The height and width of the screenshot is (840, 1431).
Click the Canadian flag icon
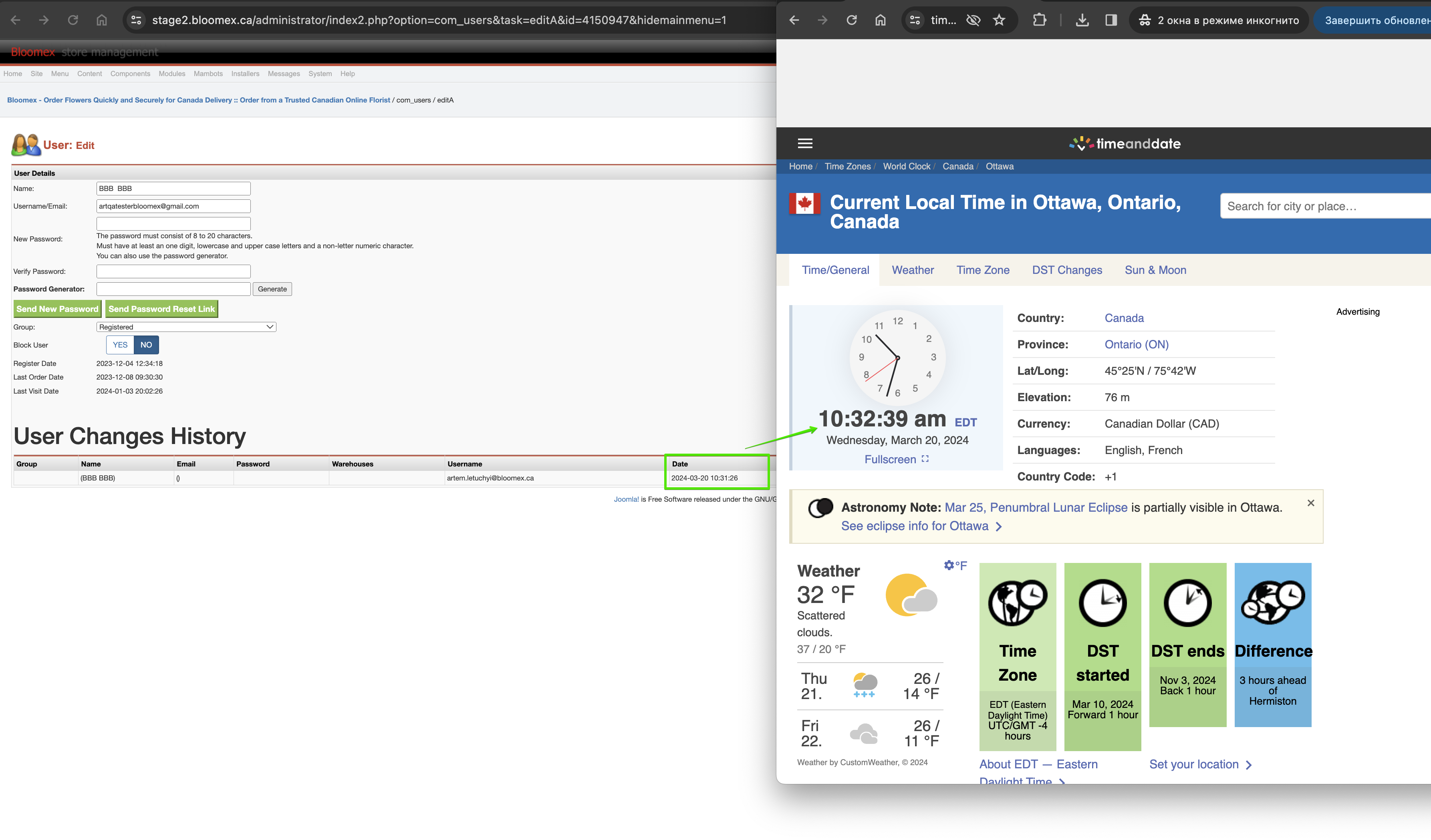pos(804,203)
